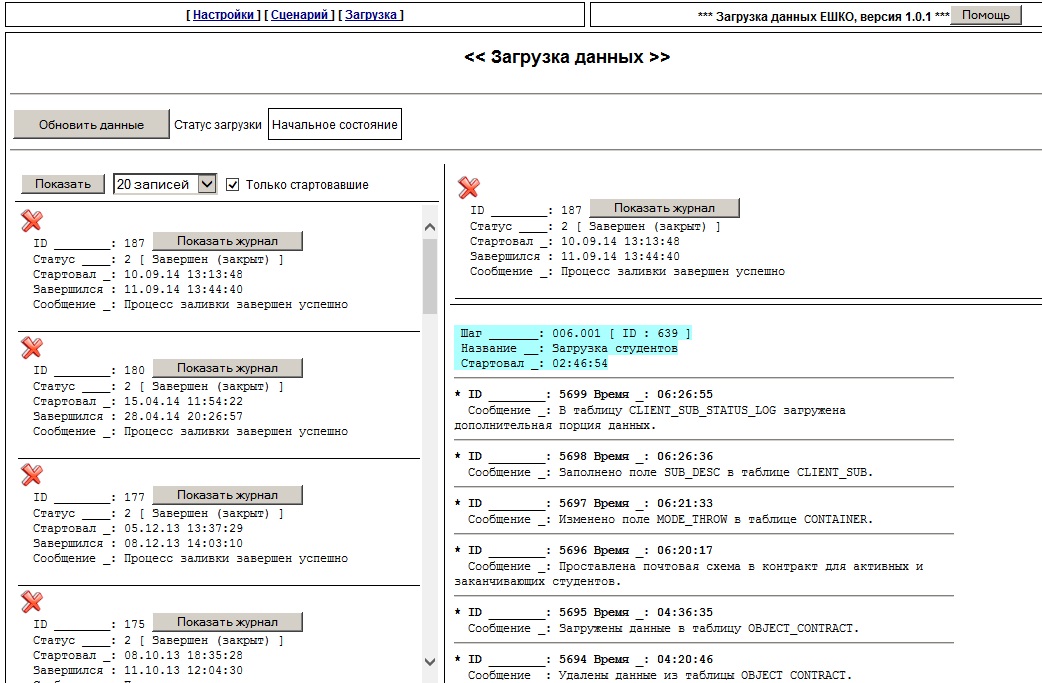1042x683 pixels.
Task: Show journal for record ID 177
Action: (x=227, y=495)
